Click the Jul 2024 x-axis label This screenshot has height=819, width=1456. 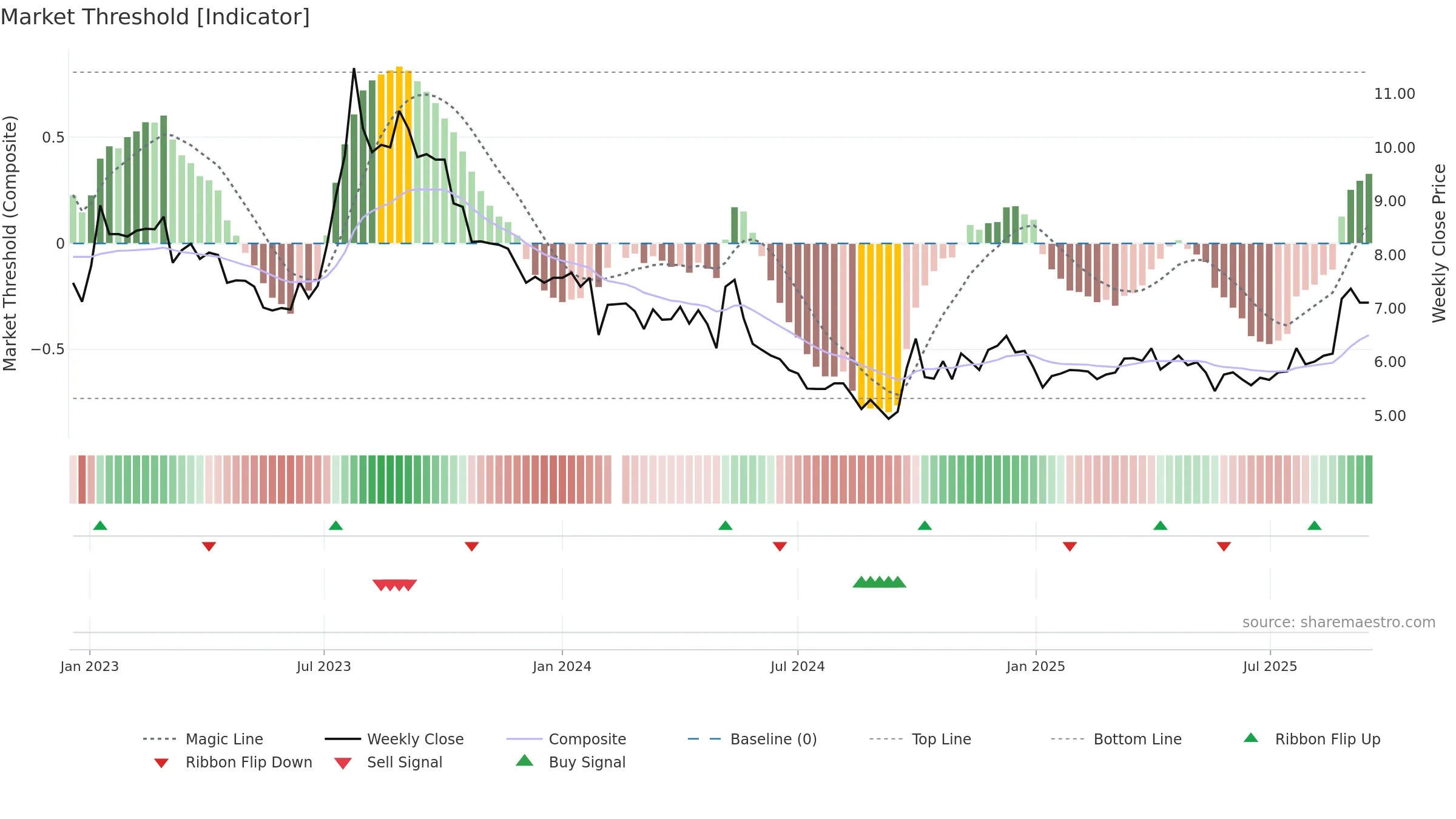(798, 667)
